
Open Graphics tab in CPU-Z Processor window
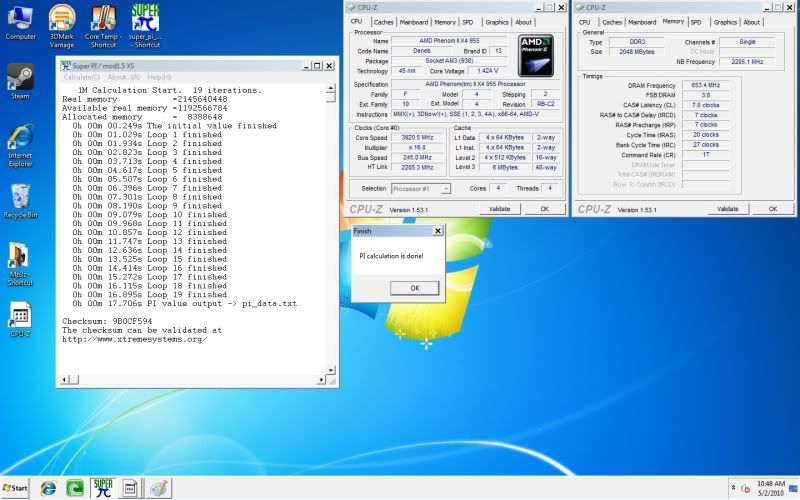497,22
